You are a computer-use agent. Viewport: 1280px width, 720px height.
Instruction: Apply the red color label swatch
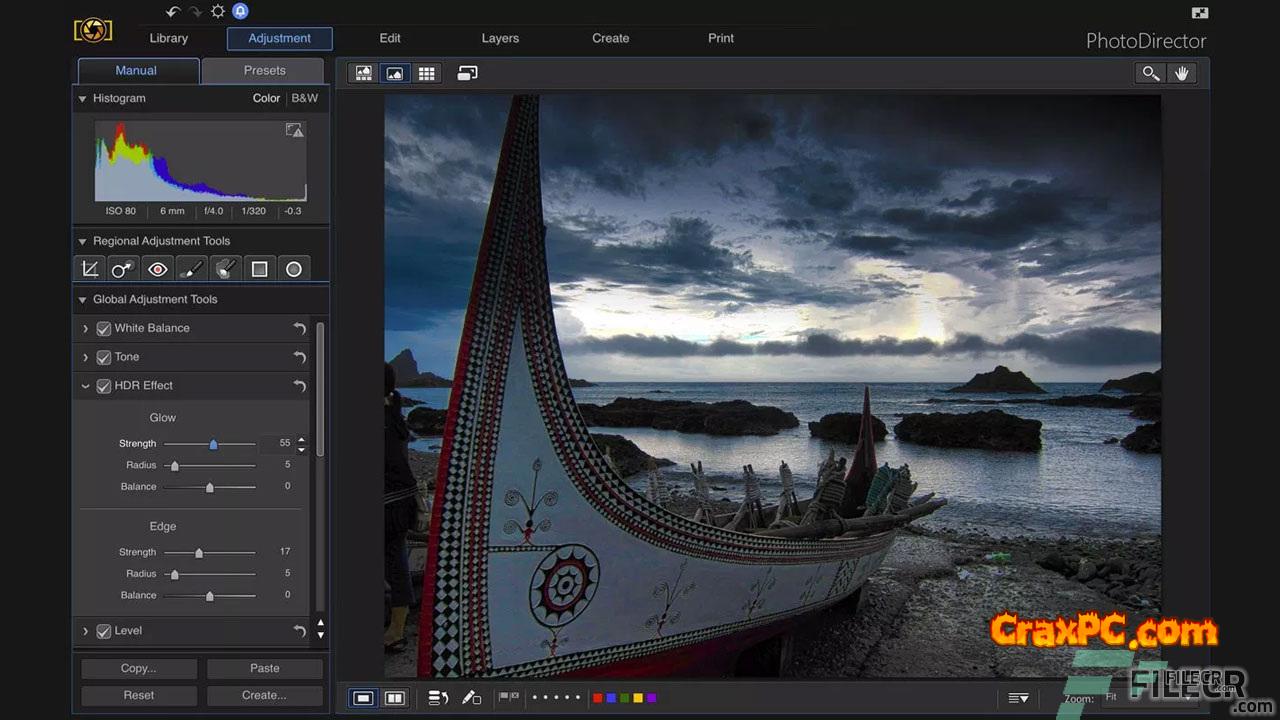coord(598,698)
